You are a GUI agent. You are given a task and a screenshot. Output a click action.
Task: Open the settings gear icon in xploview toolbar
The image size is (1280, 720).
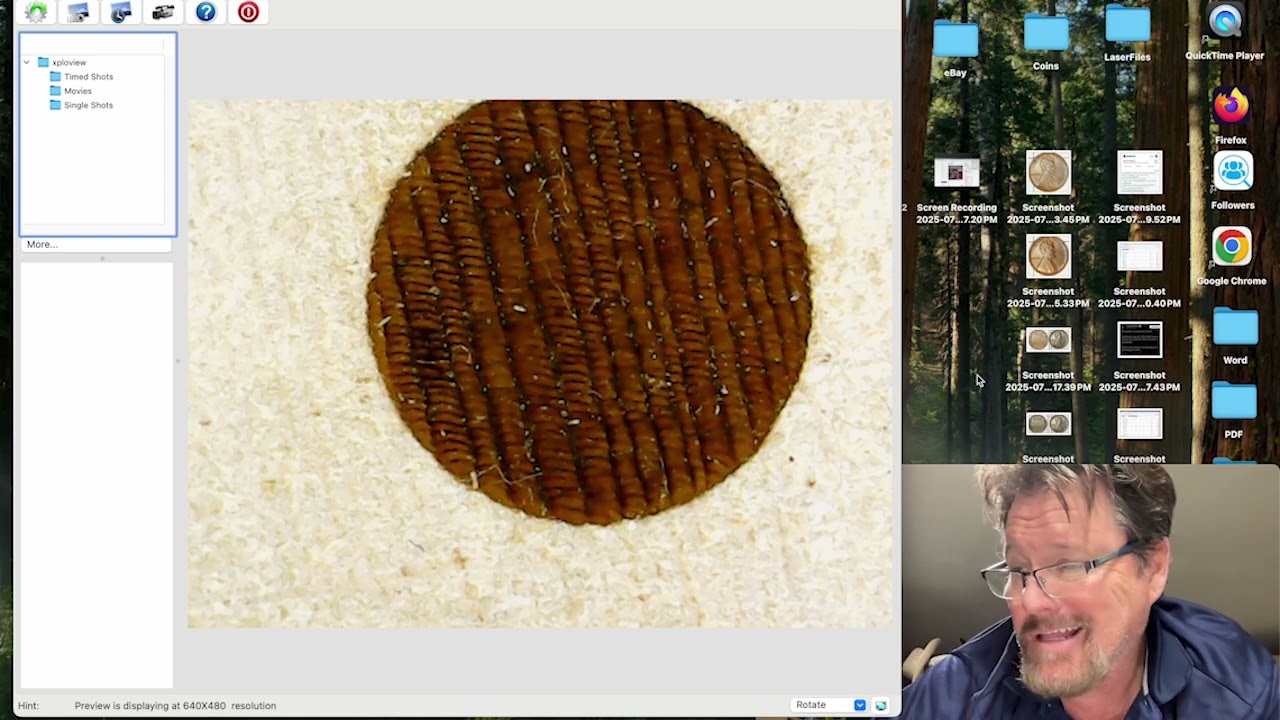36,12
